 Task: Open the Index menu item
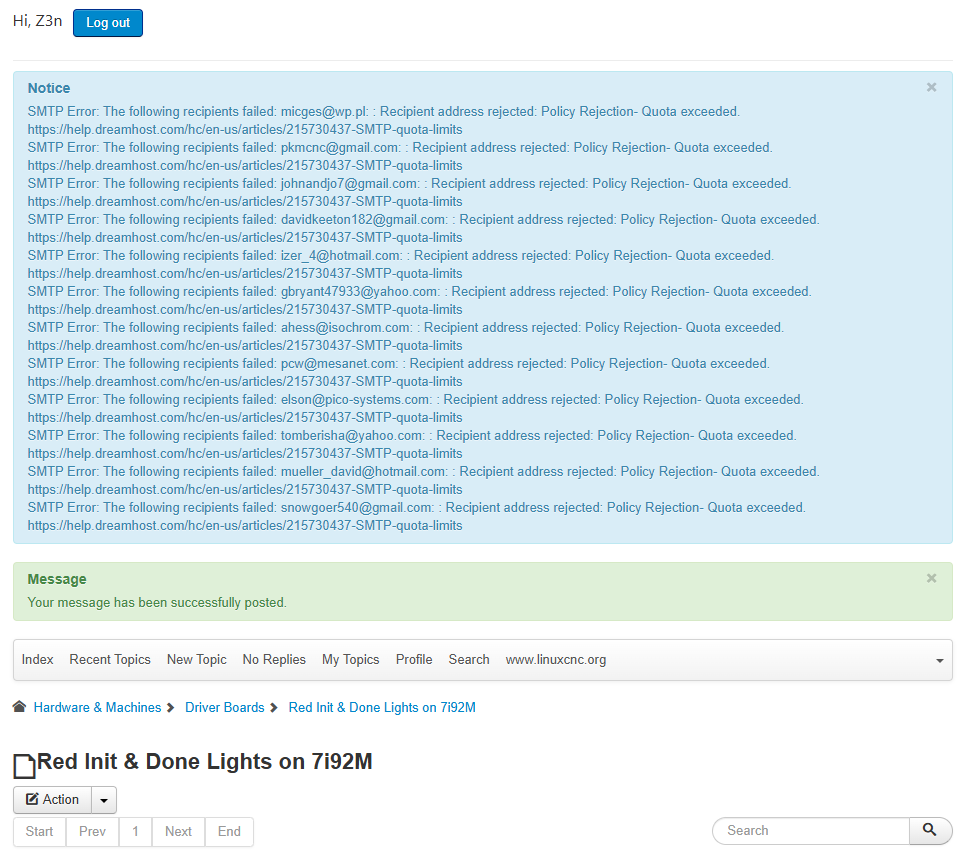(x=38, y=660)
